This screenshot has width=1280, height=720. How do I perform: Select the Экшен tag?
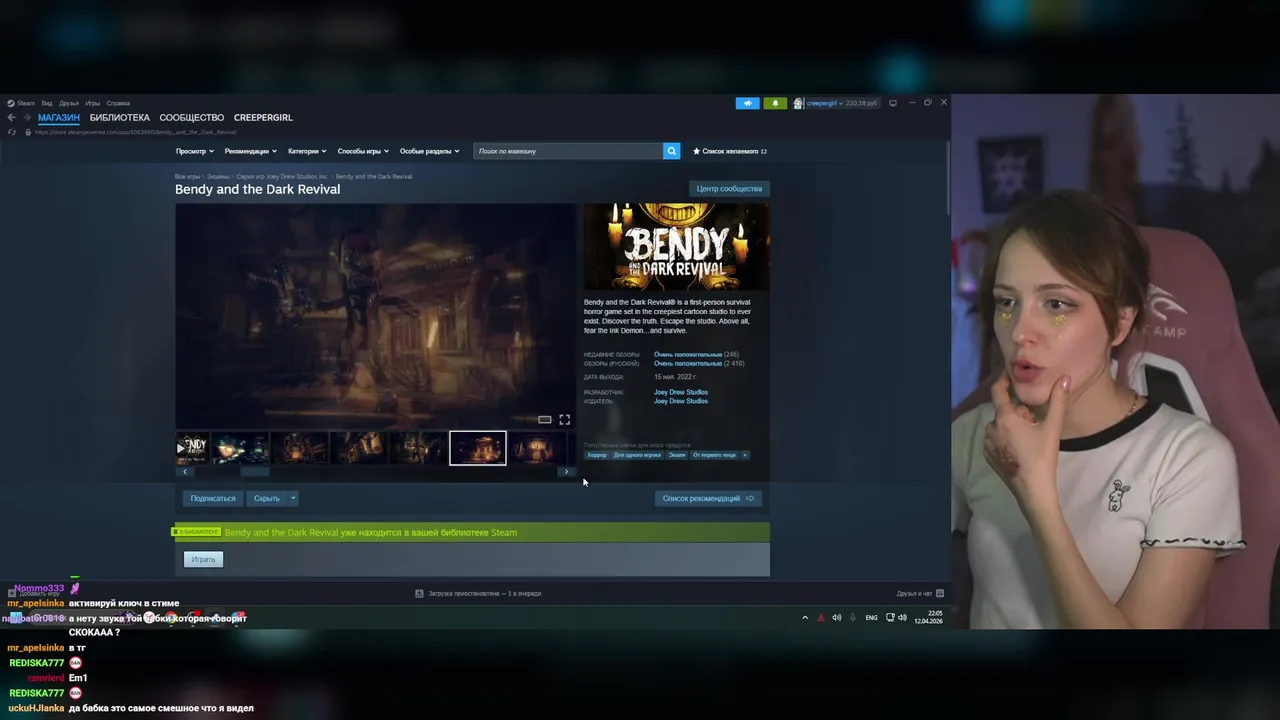[677, 455]
